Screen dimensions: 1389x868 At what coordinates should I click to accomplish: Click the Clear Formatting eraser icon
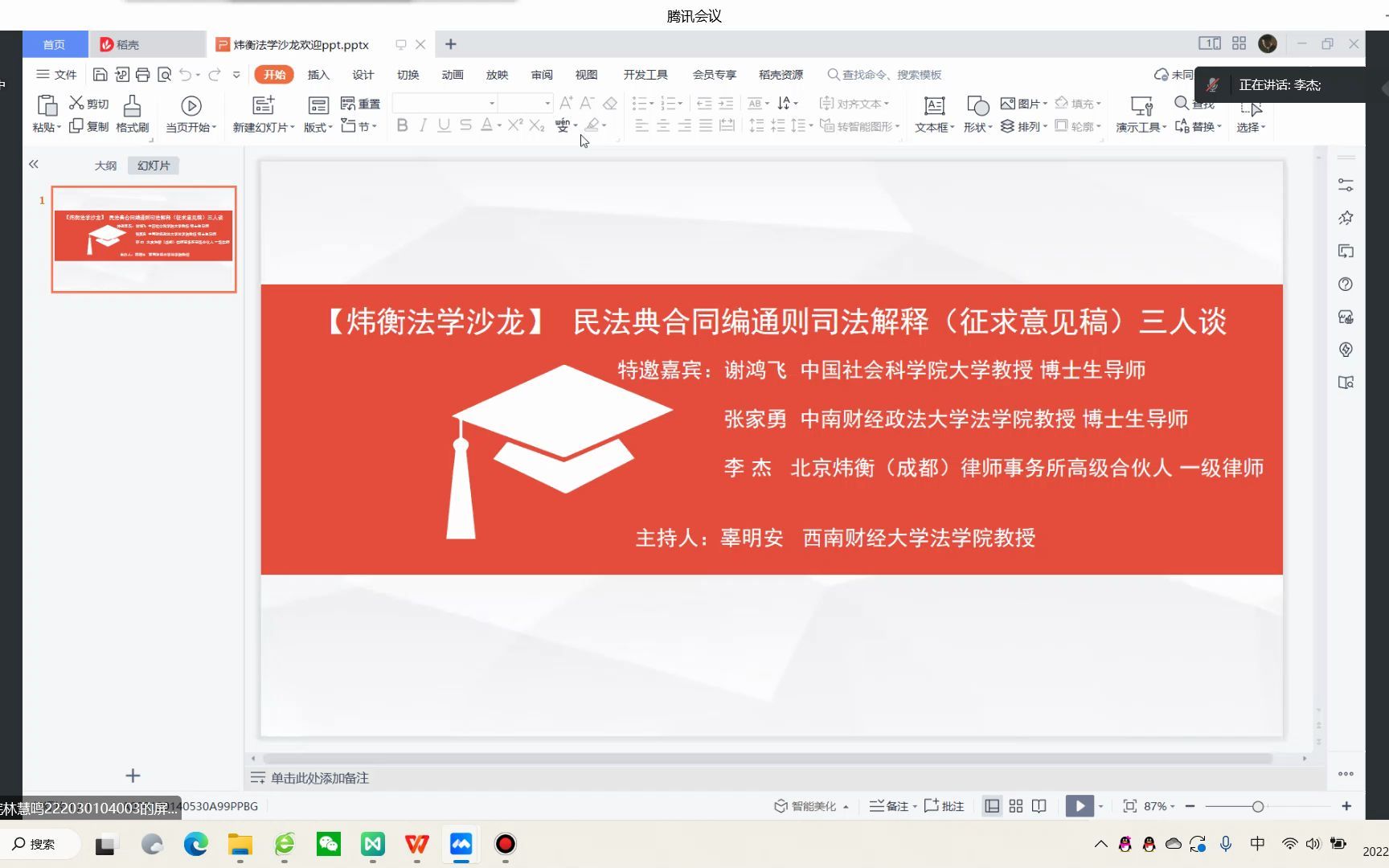pos(610,103)
